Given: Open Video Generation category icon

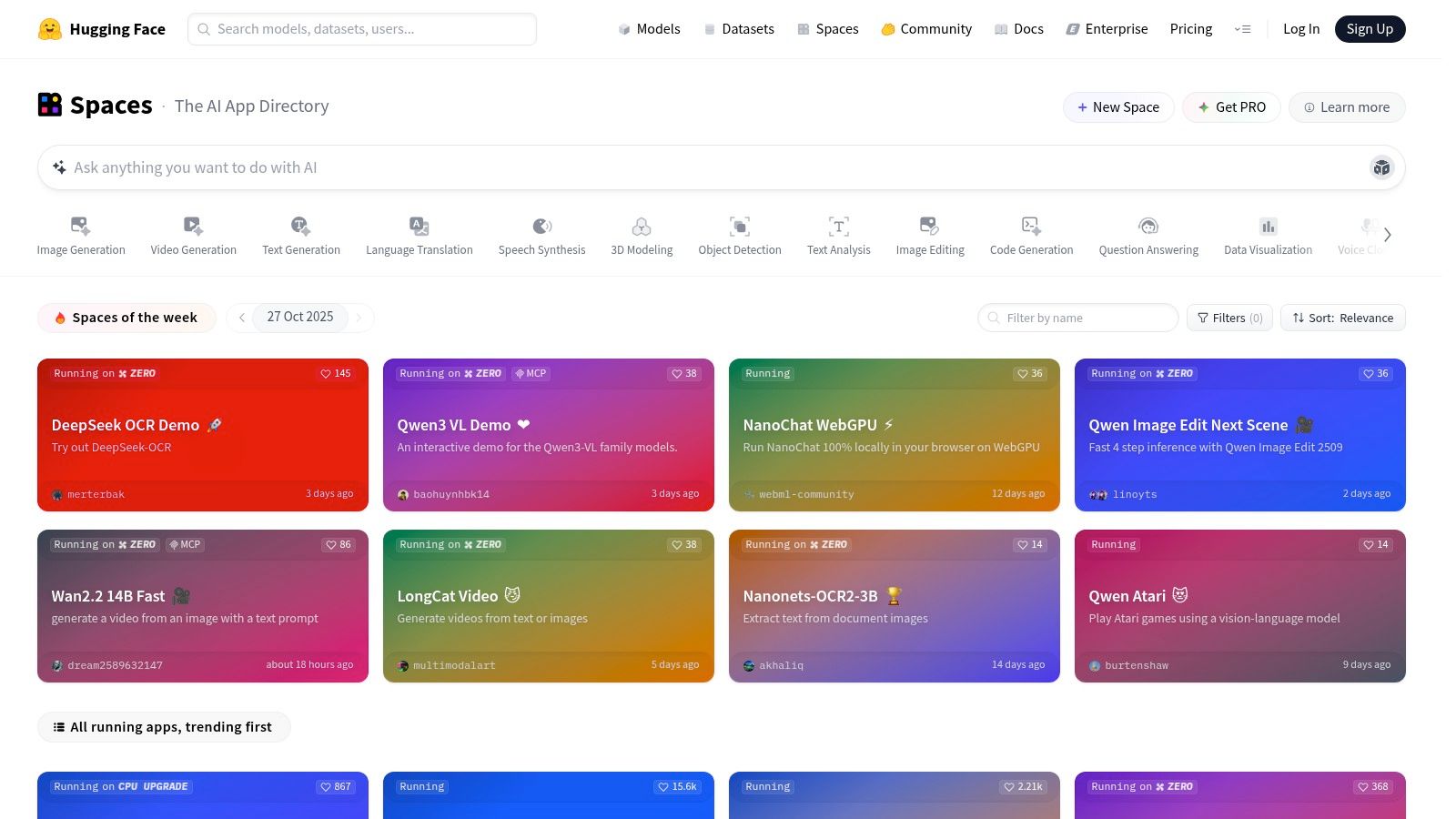Looking at the screenshot, I should pos(194,226).
